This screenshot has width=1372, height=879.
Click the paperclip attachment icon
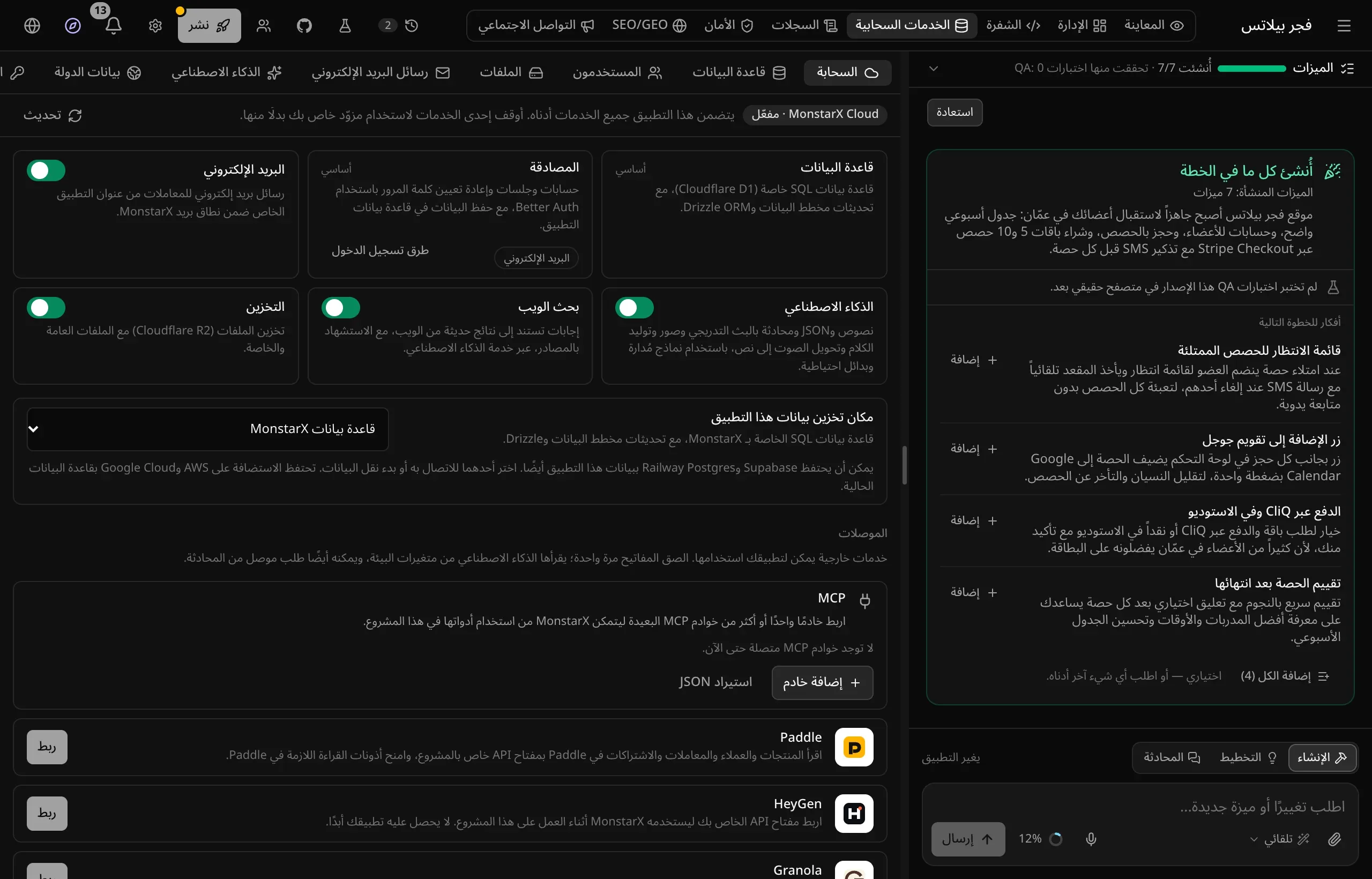1334,839
